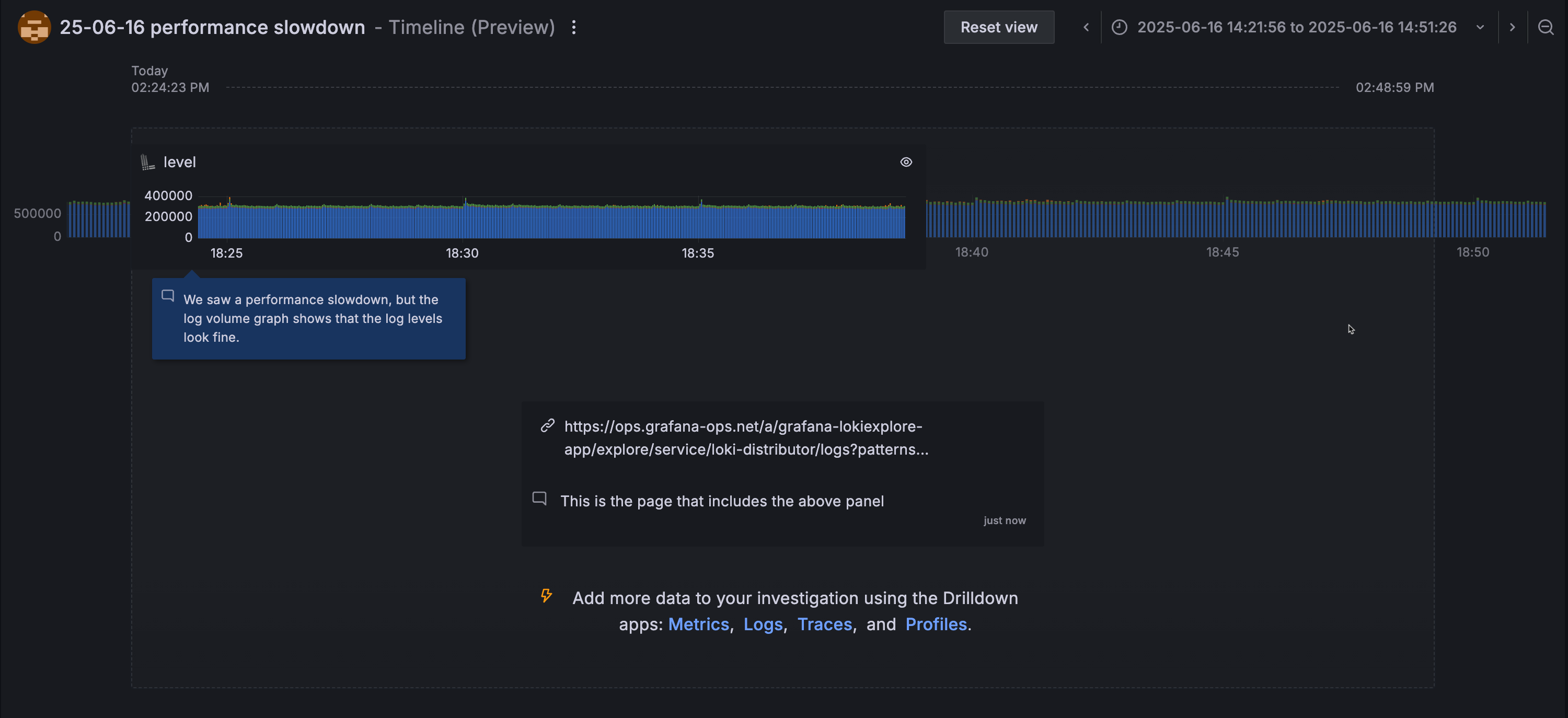This screenshot has height=718, width=1568.
Task: Click the comment icon in blue note
Action: [168, 296]
